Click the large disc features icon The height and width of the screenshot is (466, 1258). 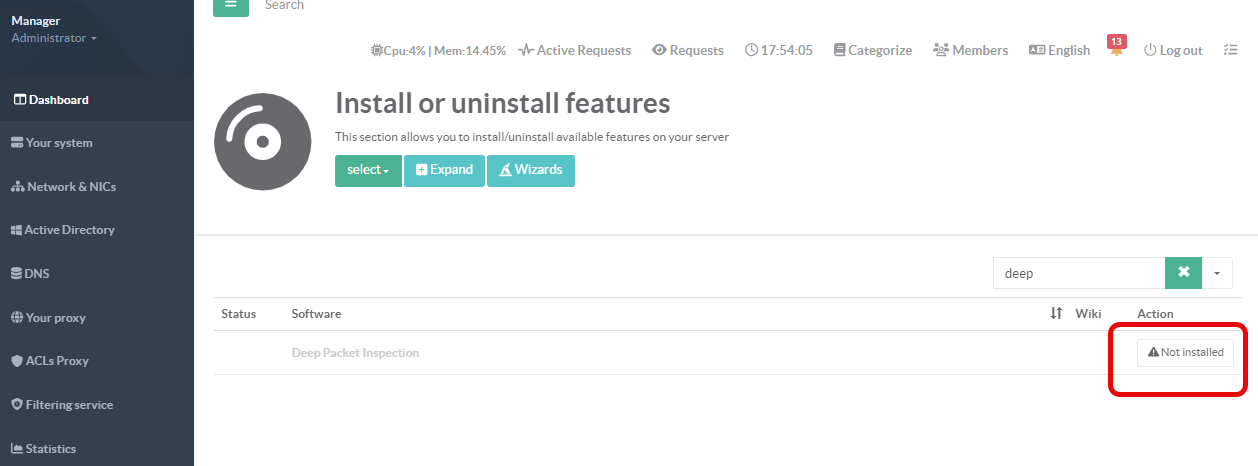262,142
